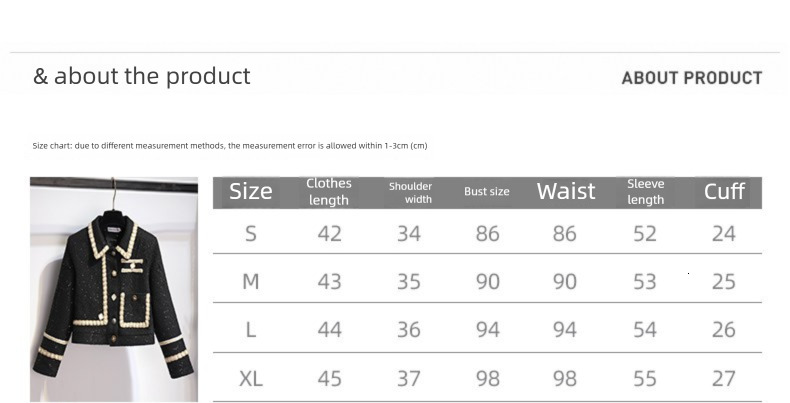Click cuff value 27 for XL
This screenshot has height=403, width=790.
click(724, 379)
